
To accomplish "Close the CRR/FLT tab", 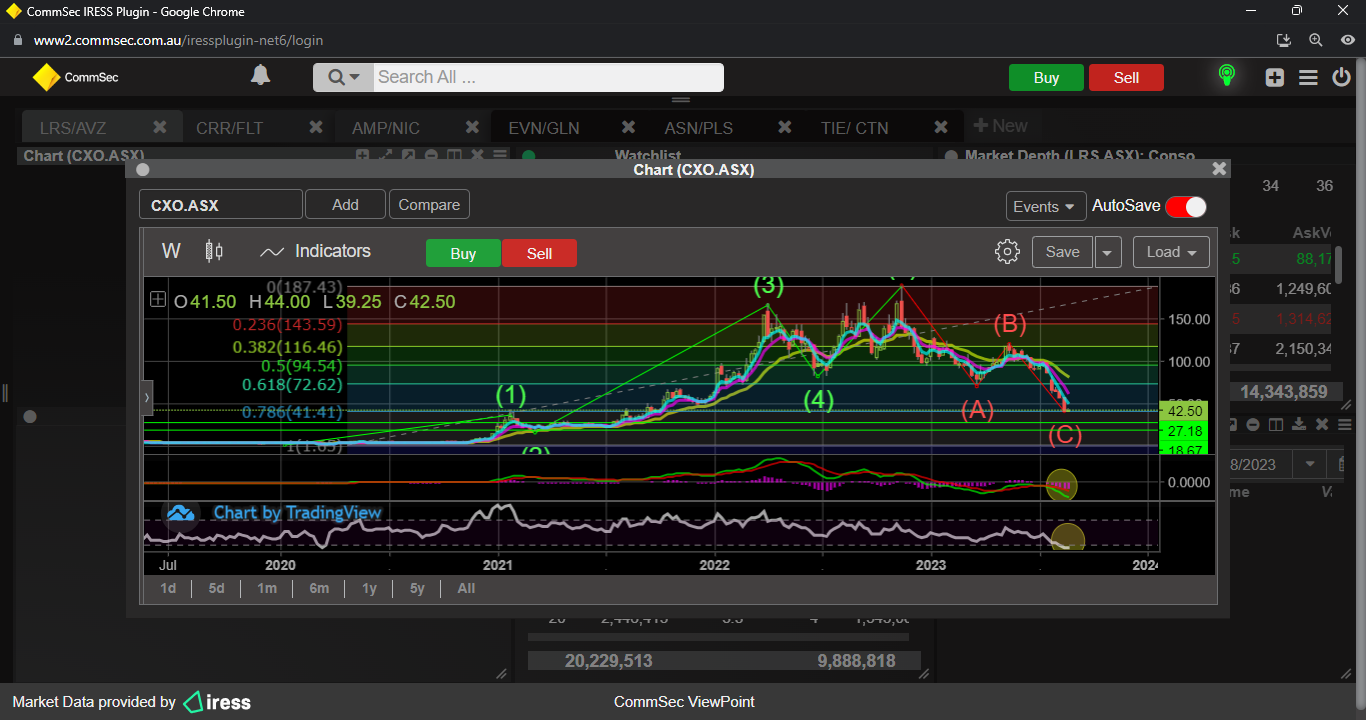I will (x=316, y=127).
